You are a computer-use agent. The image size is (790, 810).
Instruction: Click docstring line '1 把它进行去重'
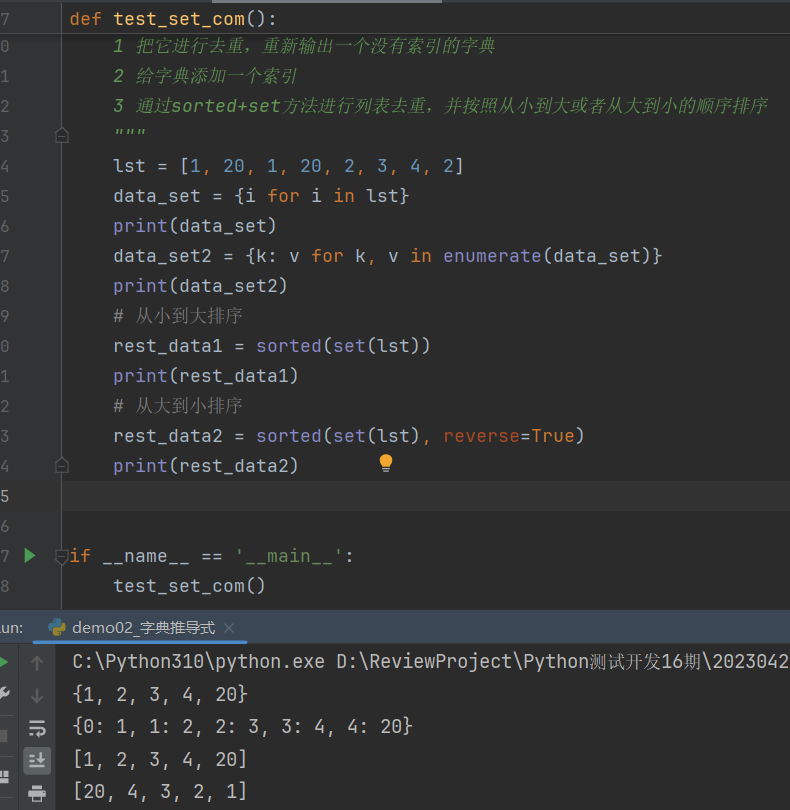coord(304,46)
